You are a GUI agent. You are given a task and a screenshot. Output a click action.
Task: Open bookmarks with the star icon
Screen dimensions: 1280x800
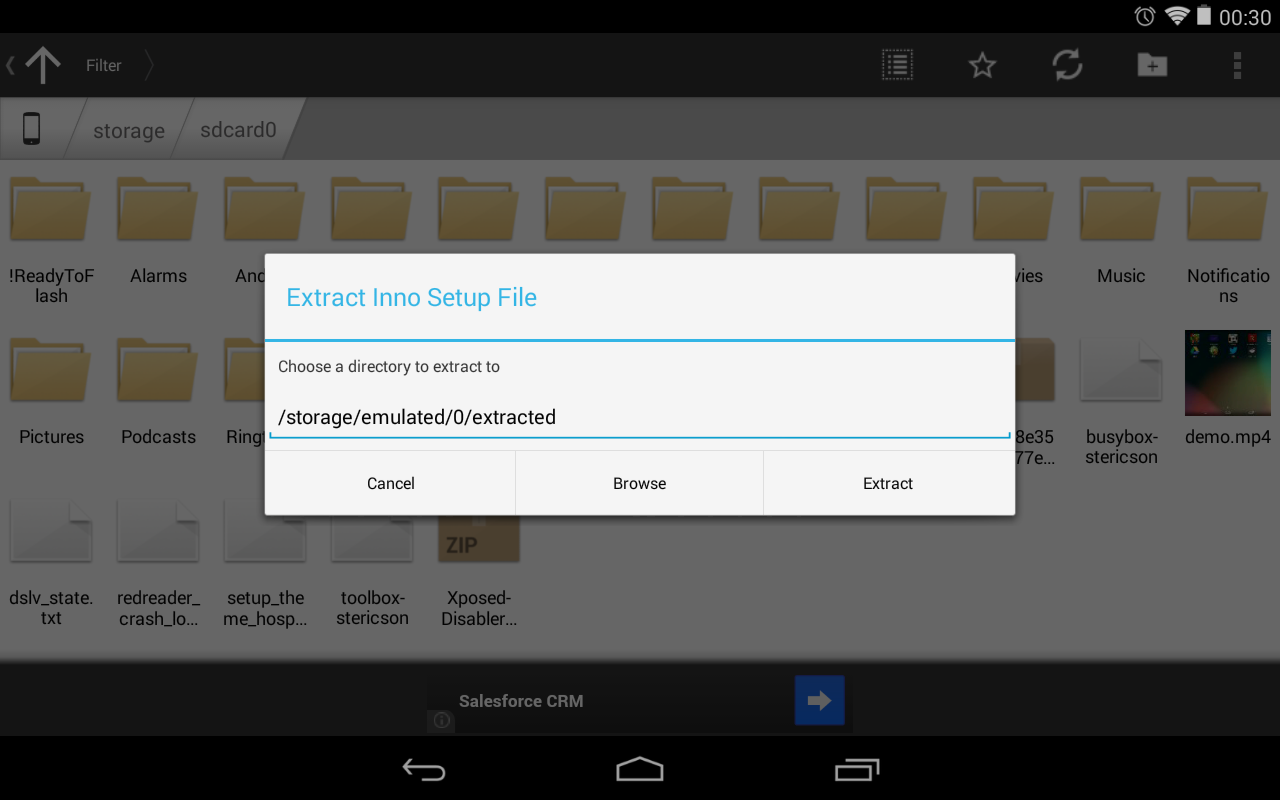point(982,65)
